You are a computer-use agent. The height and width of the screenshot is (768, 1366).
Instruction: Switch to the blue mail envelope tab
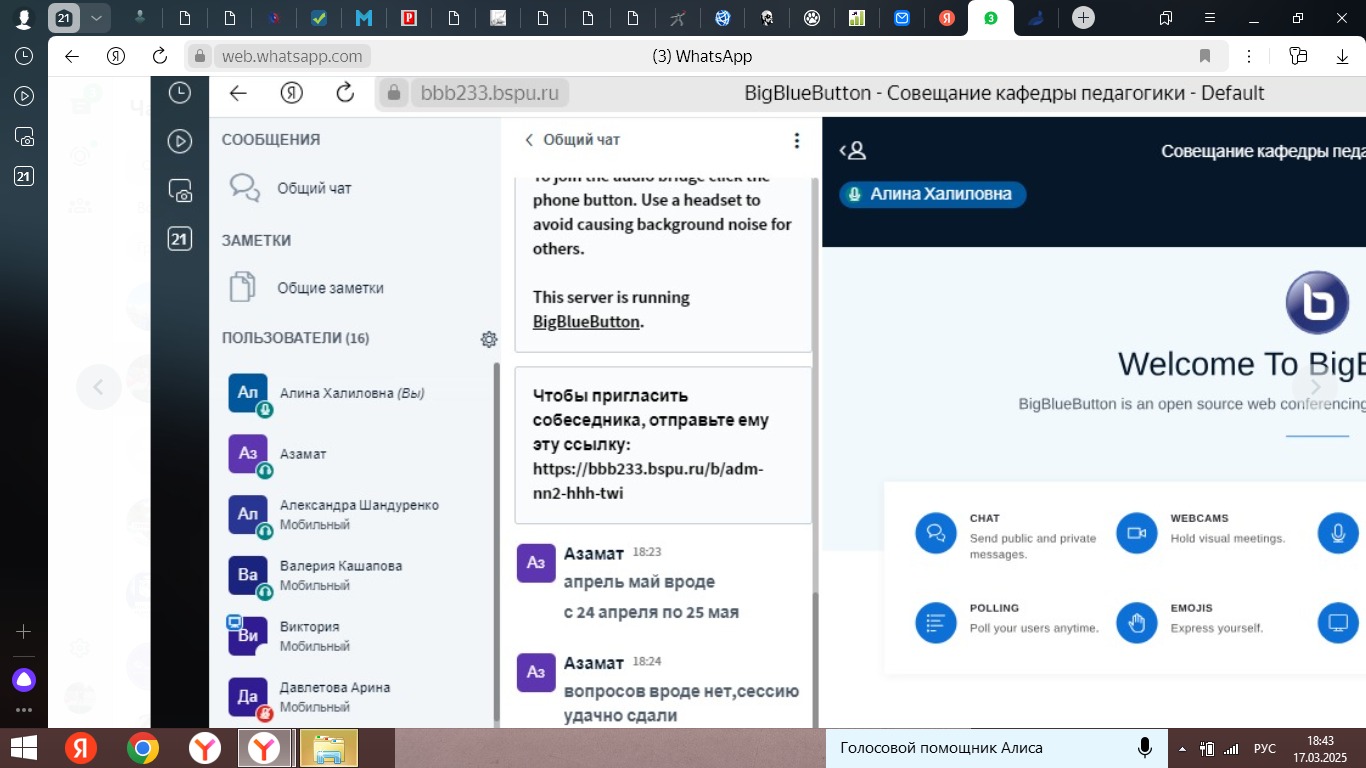coord(902,18)
